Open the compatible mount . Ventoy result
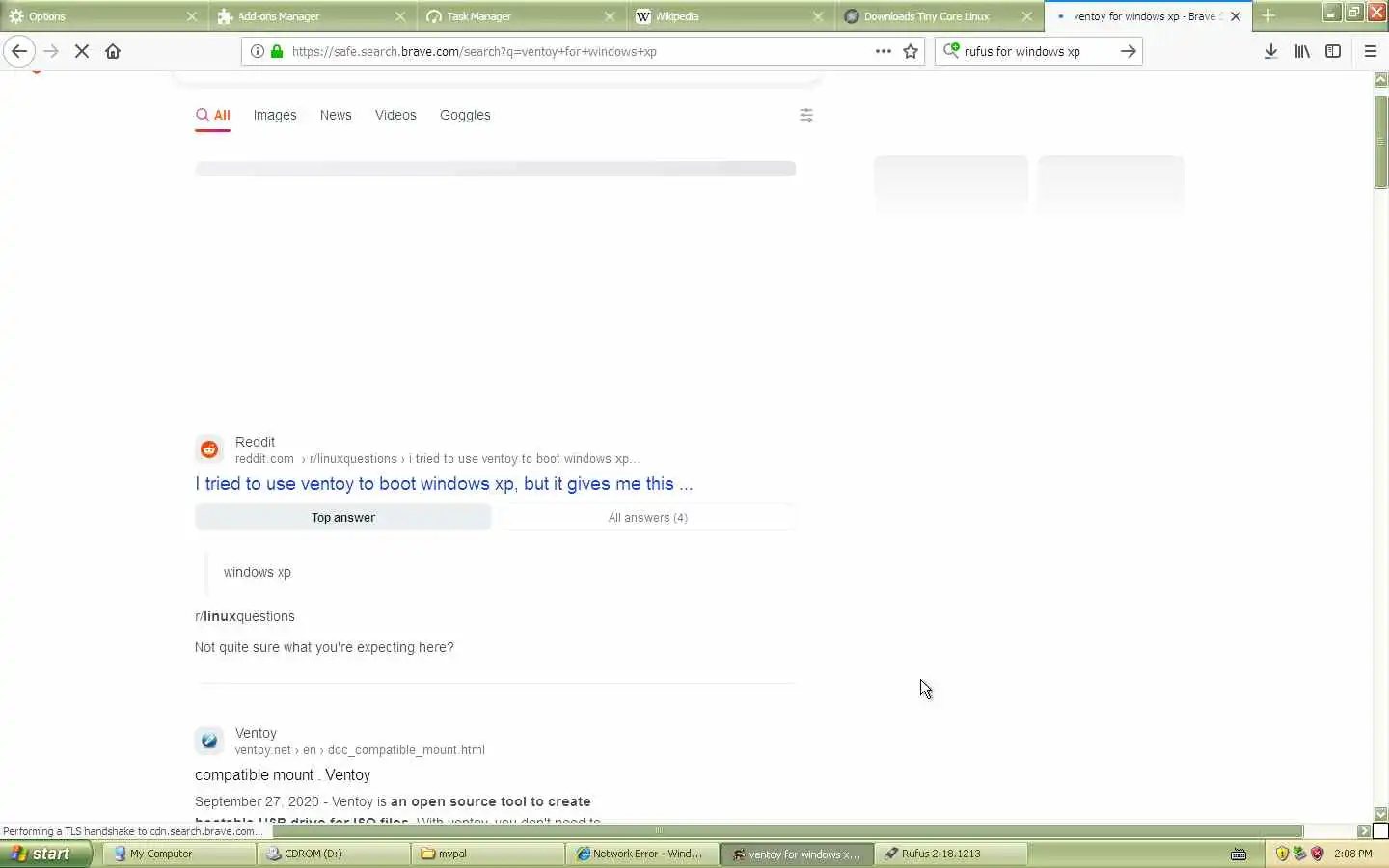1389x868 pixels. (x=283, y=775)
